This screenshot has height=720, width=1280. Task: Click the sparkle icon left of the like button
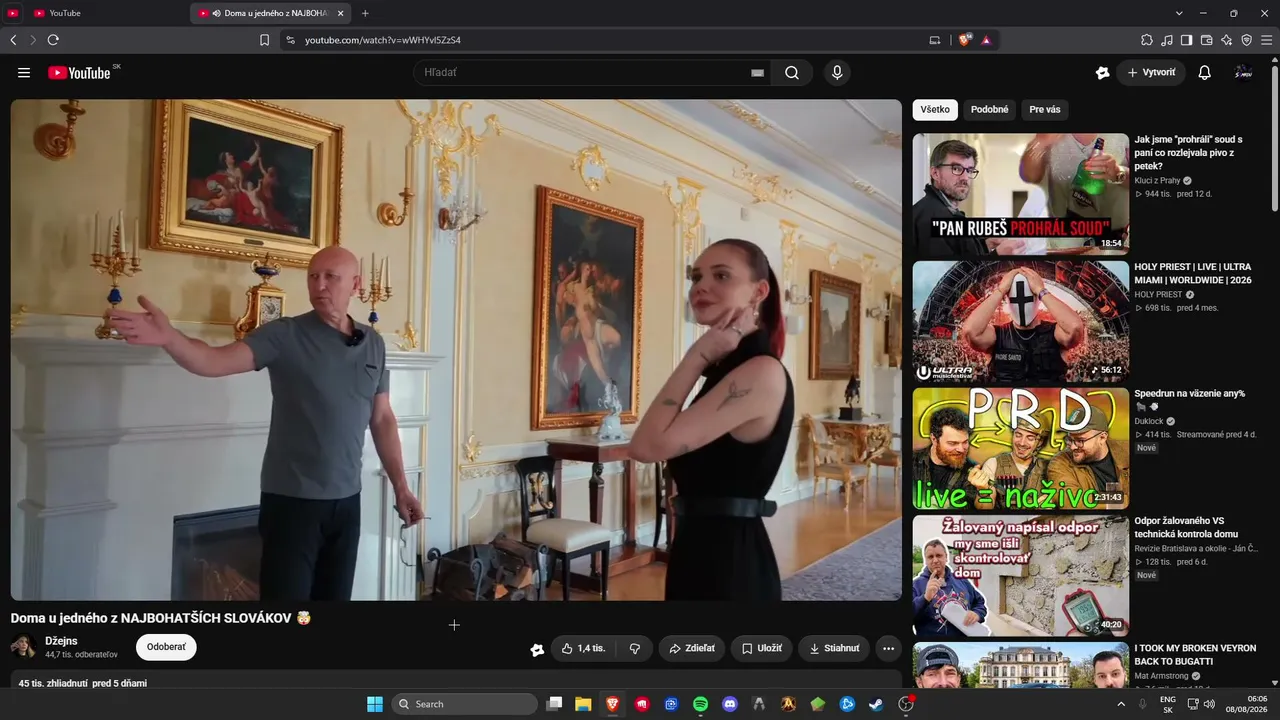click(x=537, y=649)
